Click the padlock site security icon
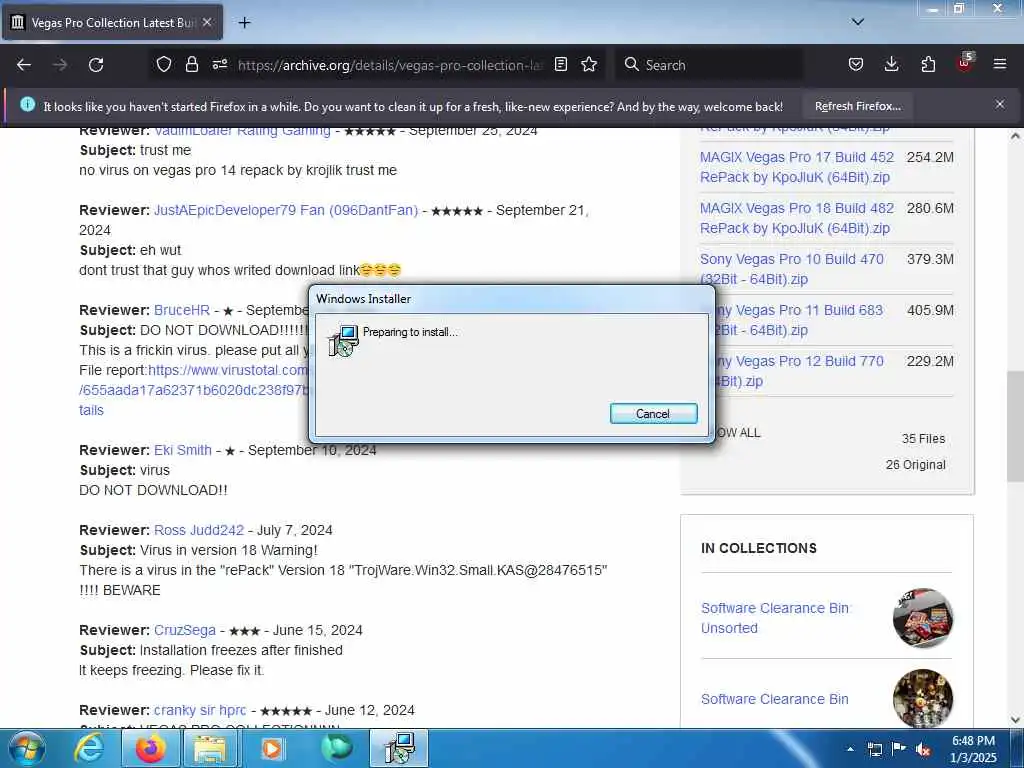The width and height of the screenshot is (1024, 768). [x=191, y=65]
